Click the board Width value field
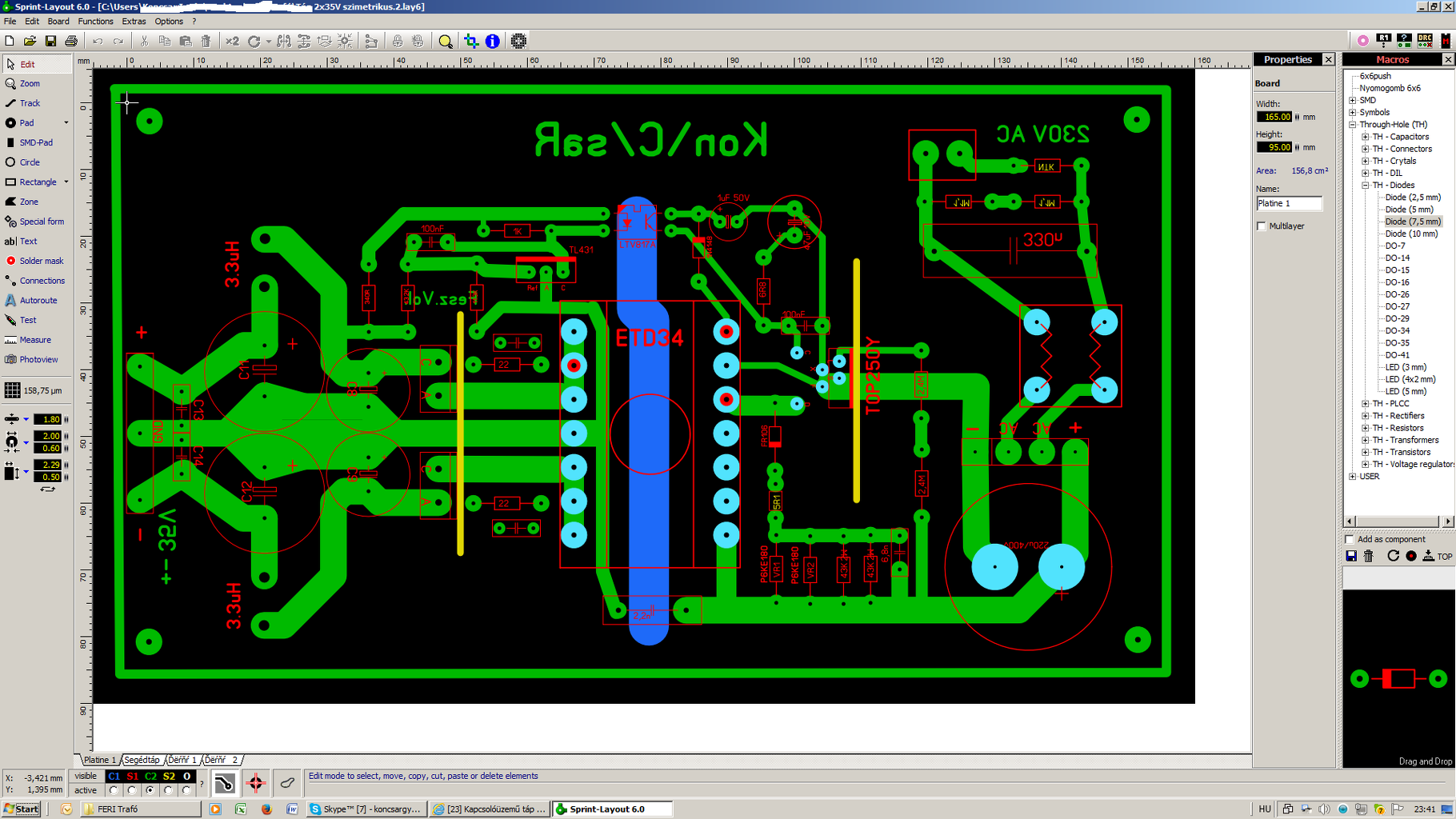The width and height of the screenshot is (1456, 819). pyautogui.click(x=1274, y=117)
